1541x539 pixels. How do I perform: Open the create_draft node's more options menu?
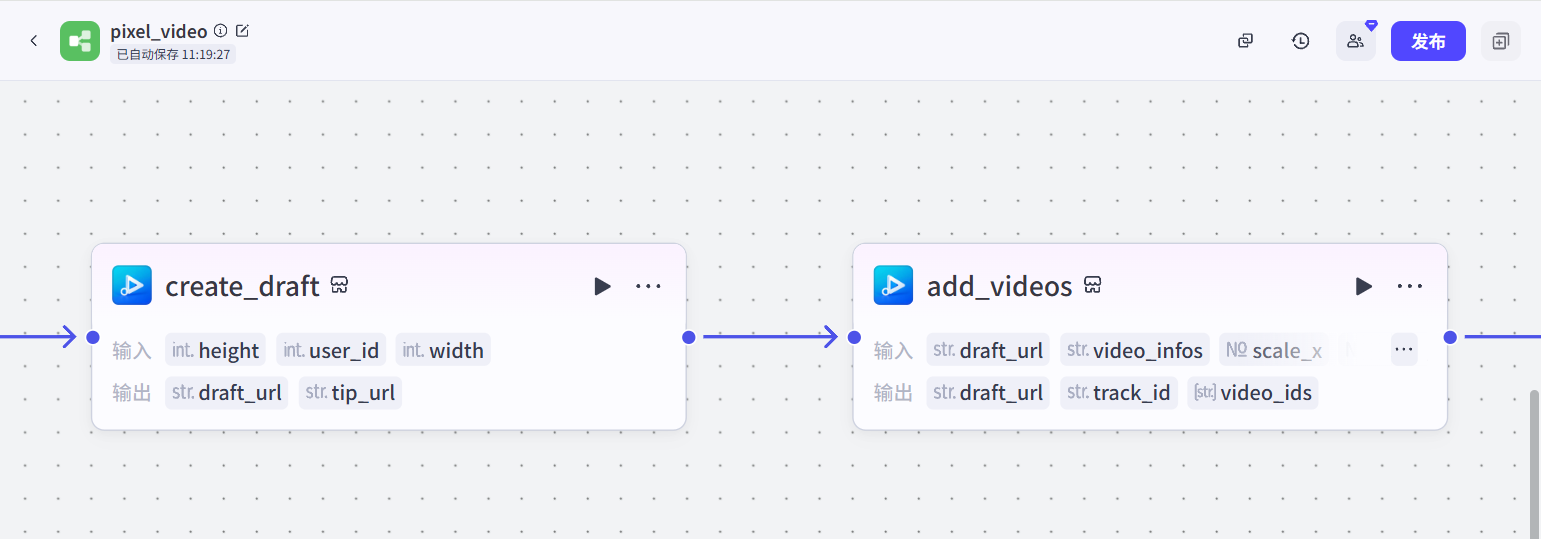pyautogui.click(x=648, y=286)
